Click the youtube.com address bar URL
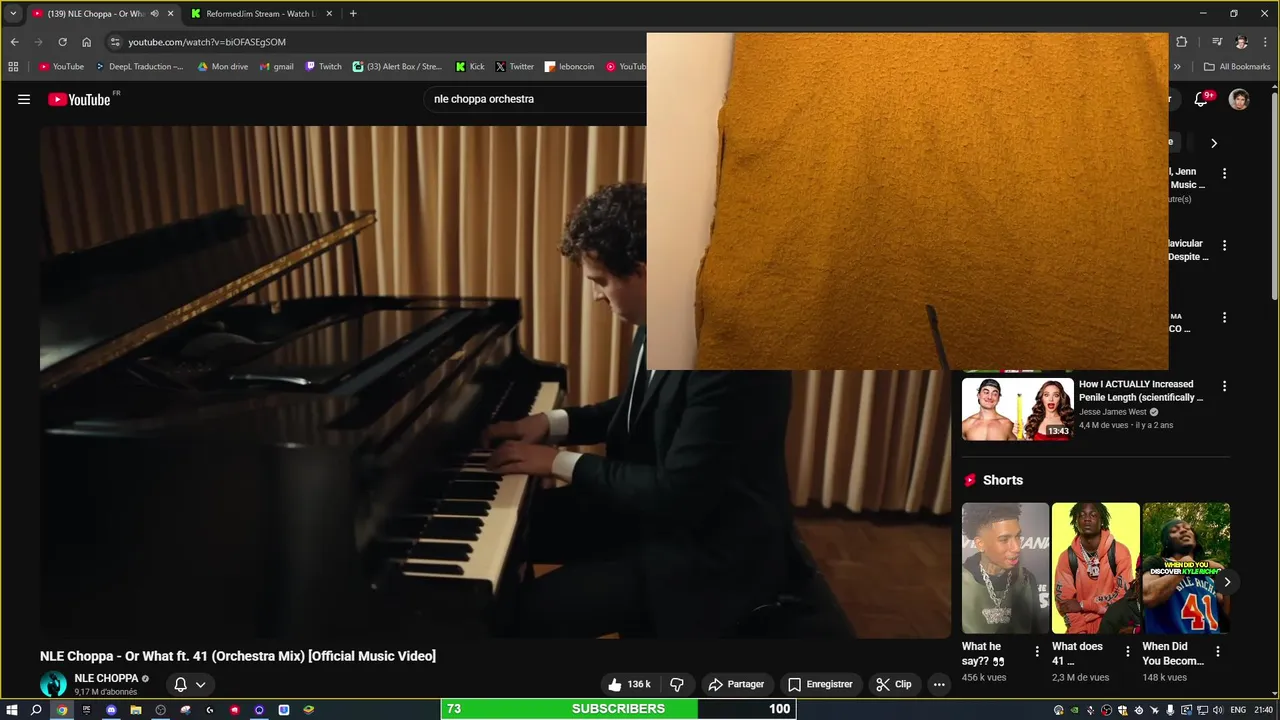The width and height of the screenshot is (1280, 720). (207, 42)
